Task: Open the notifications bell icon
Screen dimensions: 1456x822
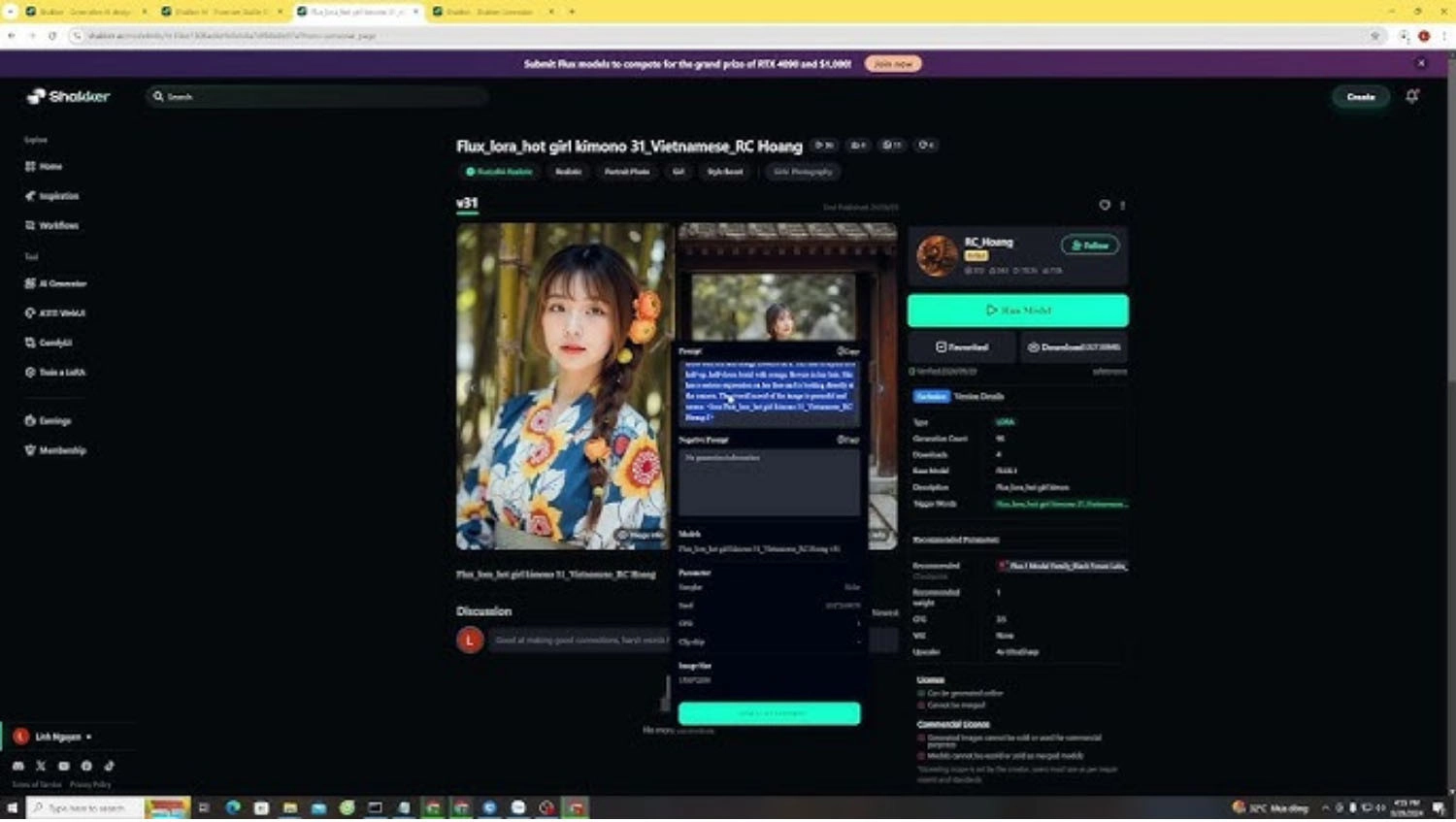Action: coord(1412,96)
